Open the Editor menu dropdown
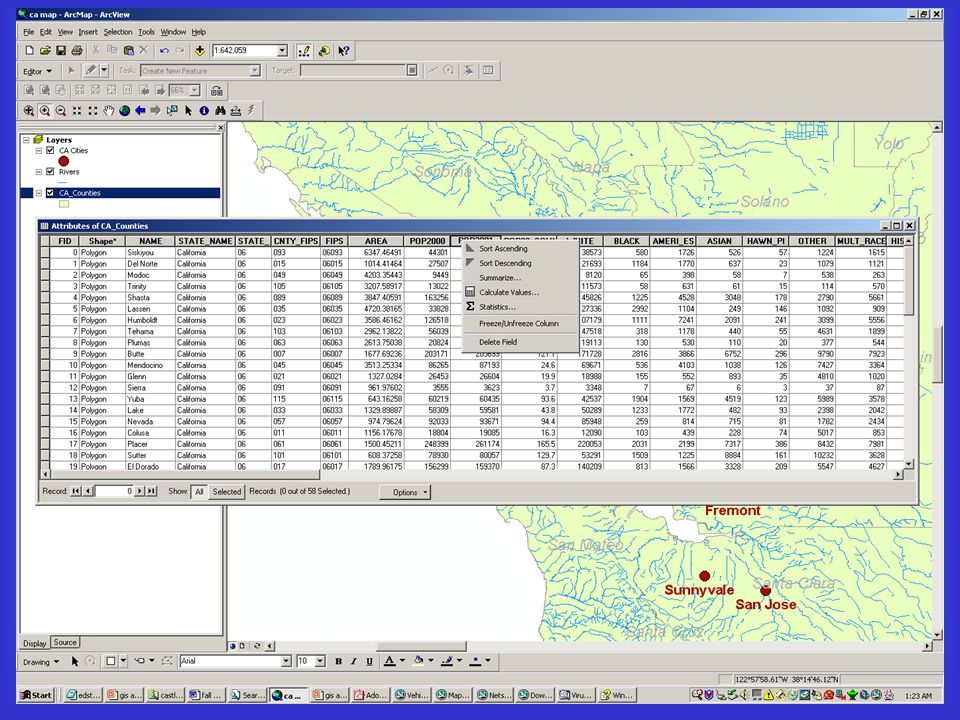Screen dimensions: 960x720 37,71
